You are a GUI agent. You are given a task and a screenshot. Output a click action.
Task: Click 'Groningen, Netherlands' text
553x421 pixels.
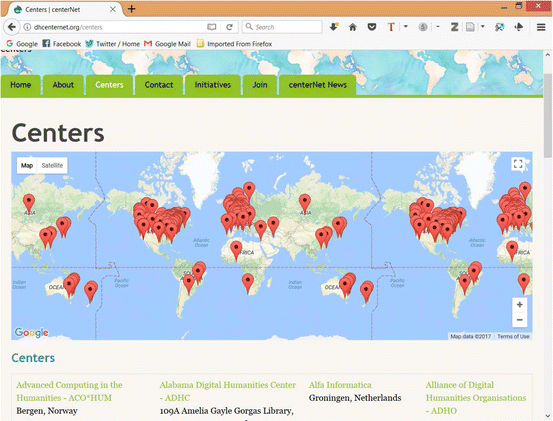pos(355,398)
